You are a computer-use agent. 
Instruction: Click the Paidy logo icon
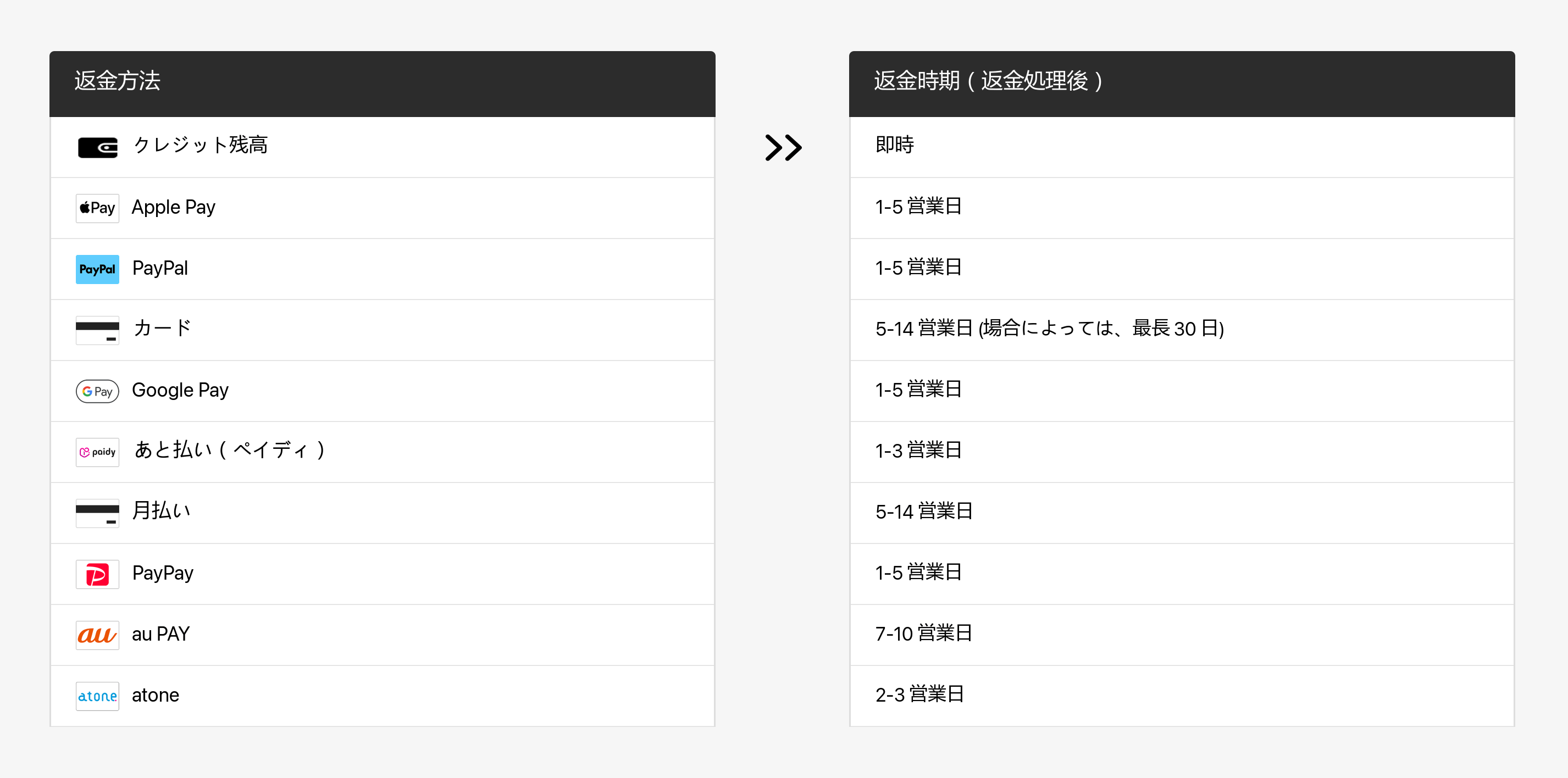click(x=97, y=452)
